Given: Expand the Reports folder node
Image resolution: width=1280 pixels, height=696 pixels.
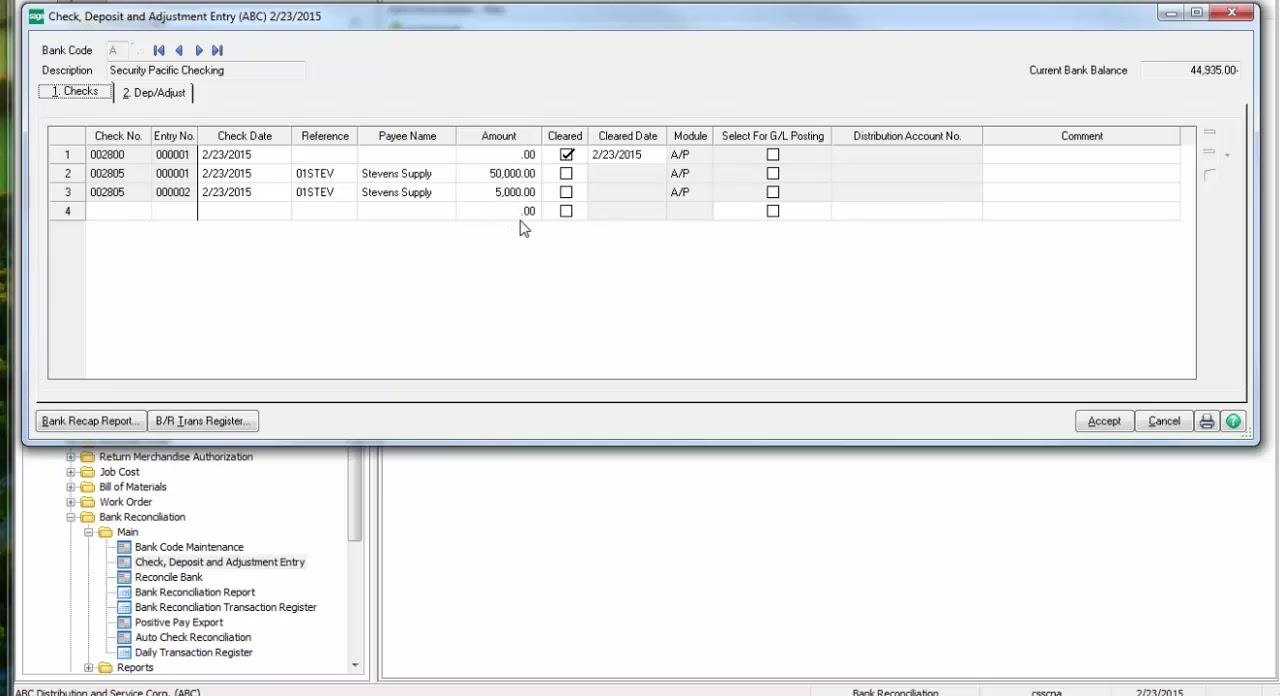Looking at the screenshot, I should (x=89, y=667).
